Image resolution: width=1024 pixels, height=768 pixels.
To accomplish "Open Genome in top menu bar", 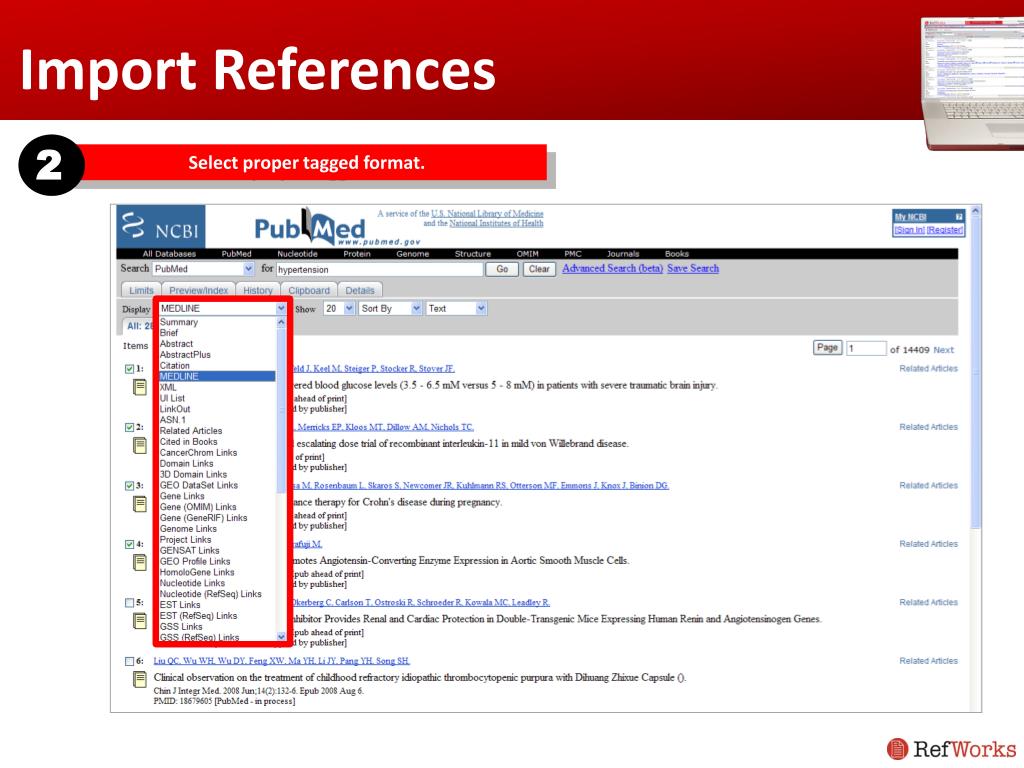I will 413,254.
